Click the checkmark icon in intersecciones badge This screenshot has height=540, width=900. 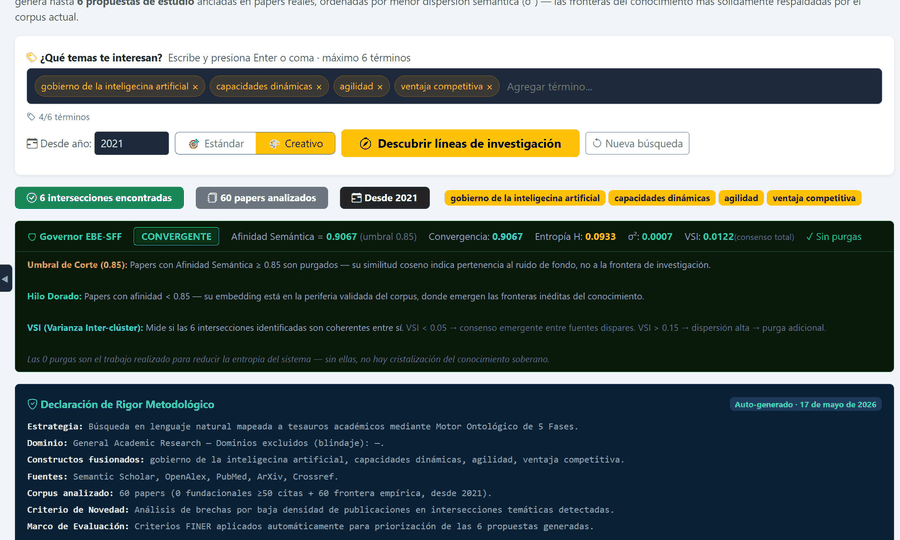[32, 198]
